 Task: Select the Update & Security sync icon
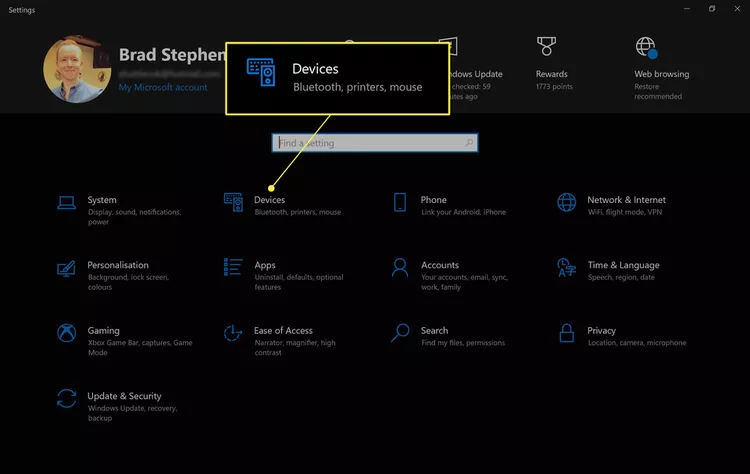[66, 398]
